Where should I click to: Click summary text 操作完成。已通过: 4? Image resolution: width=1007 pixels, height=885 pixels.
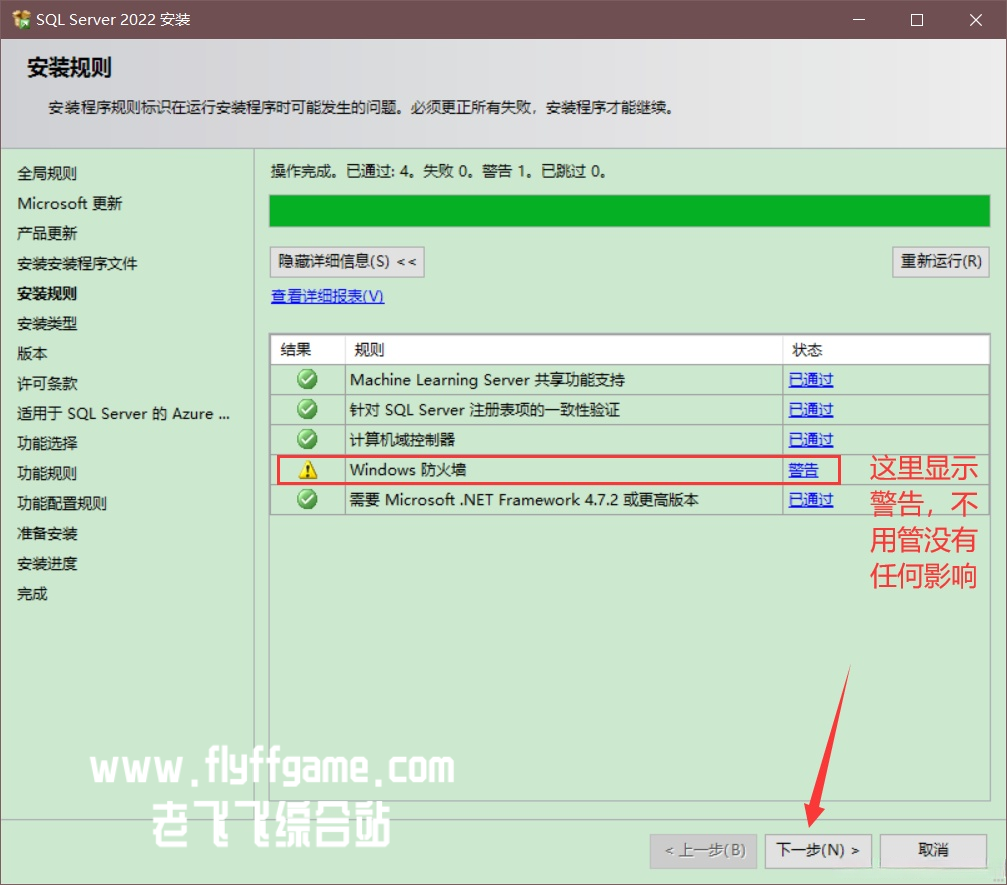coord(342,171)
